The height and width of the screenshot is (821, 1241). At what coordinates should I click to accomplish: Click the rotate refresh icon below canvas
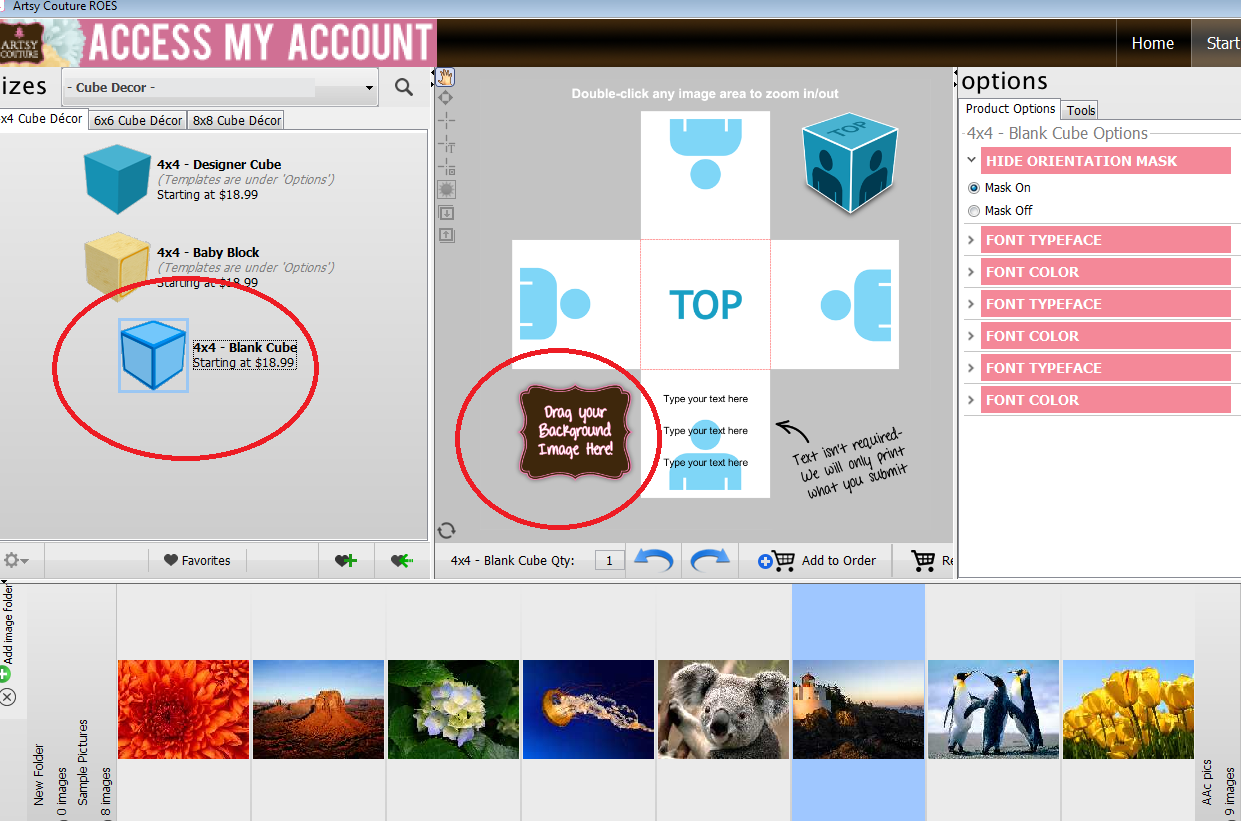[x=447, y=530]
